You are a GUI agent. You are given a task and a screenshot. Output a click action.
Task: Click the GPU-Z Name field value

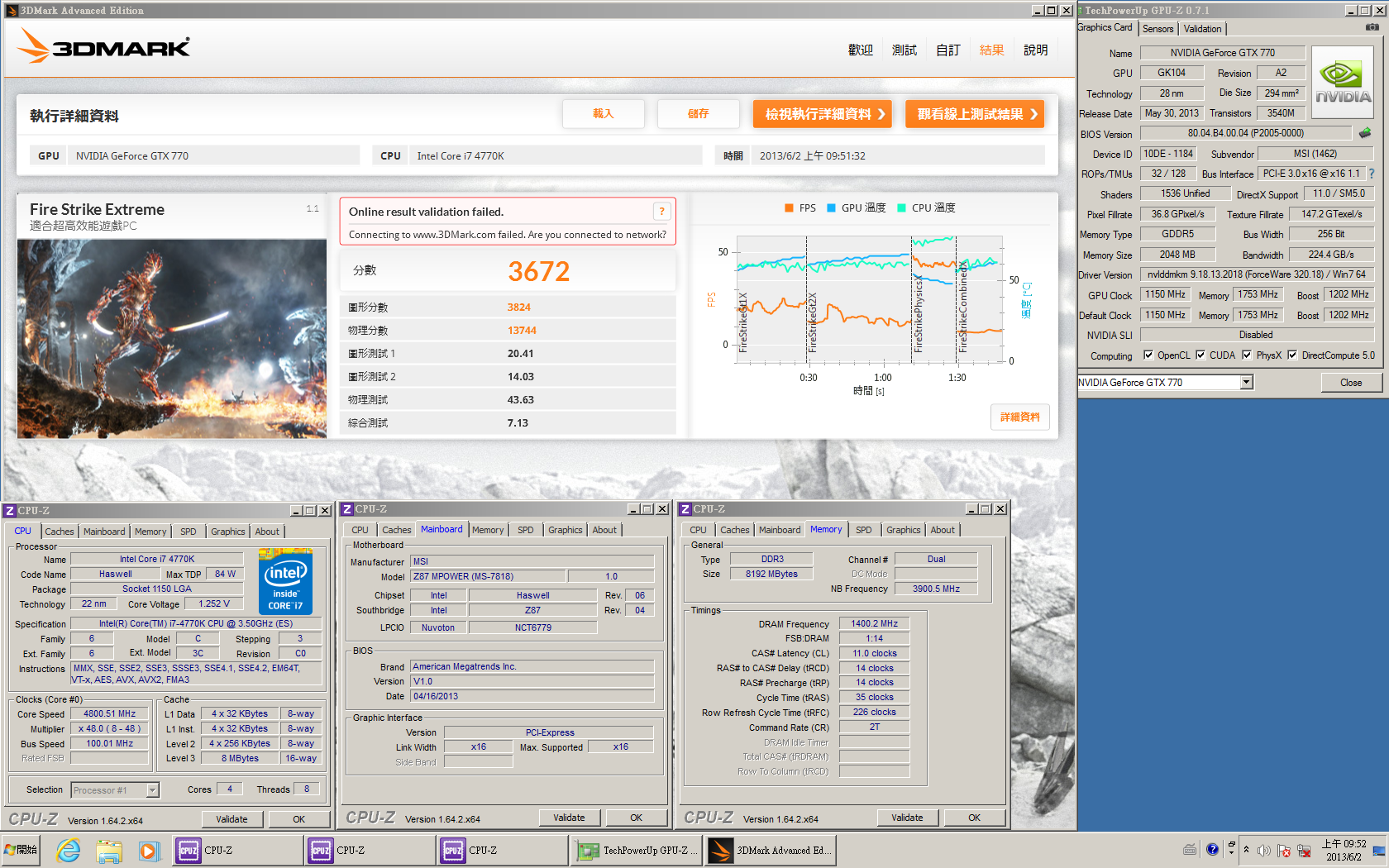[x=1223, y=53]
